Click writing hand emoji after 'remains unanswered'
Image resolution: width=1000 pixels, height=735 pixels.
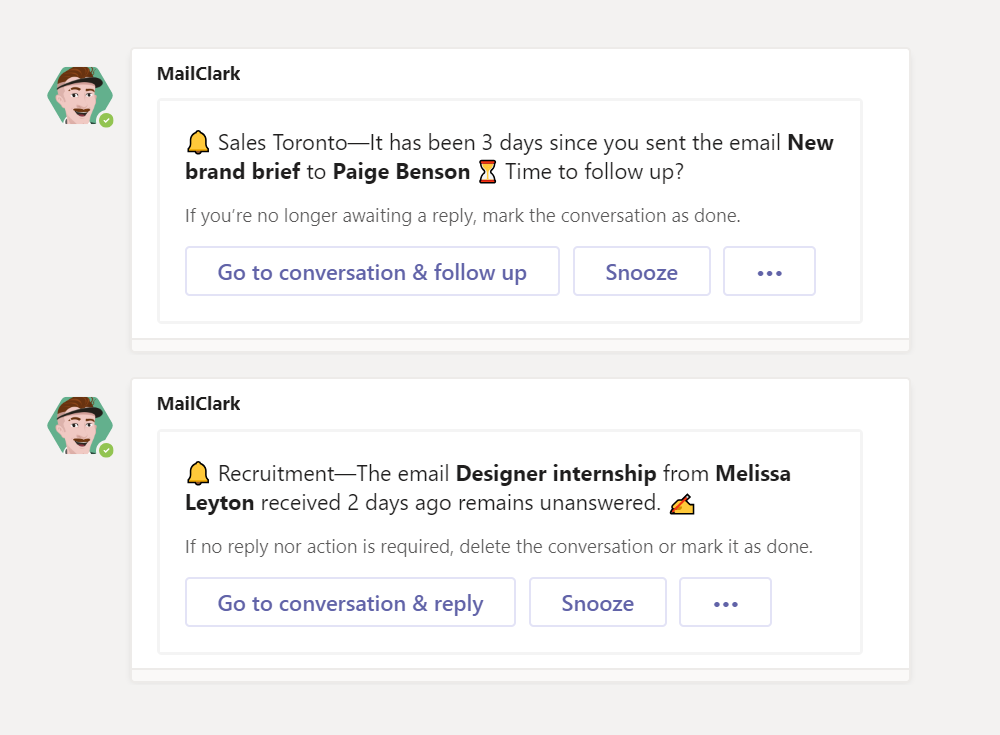pos(682,503)
